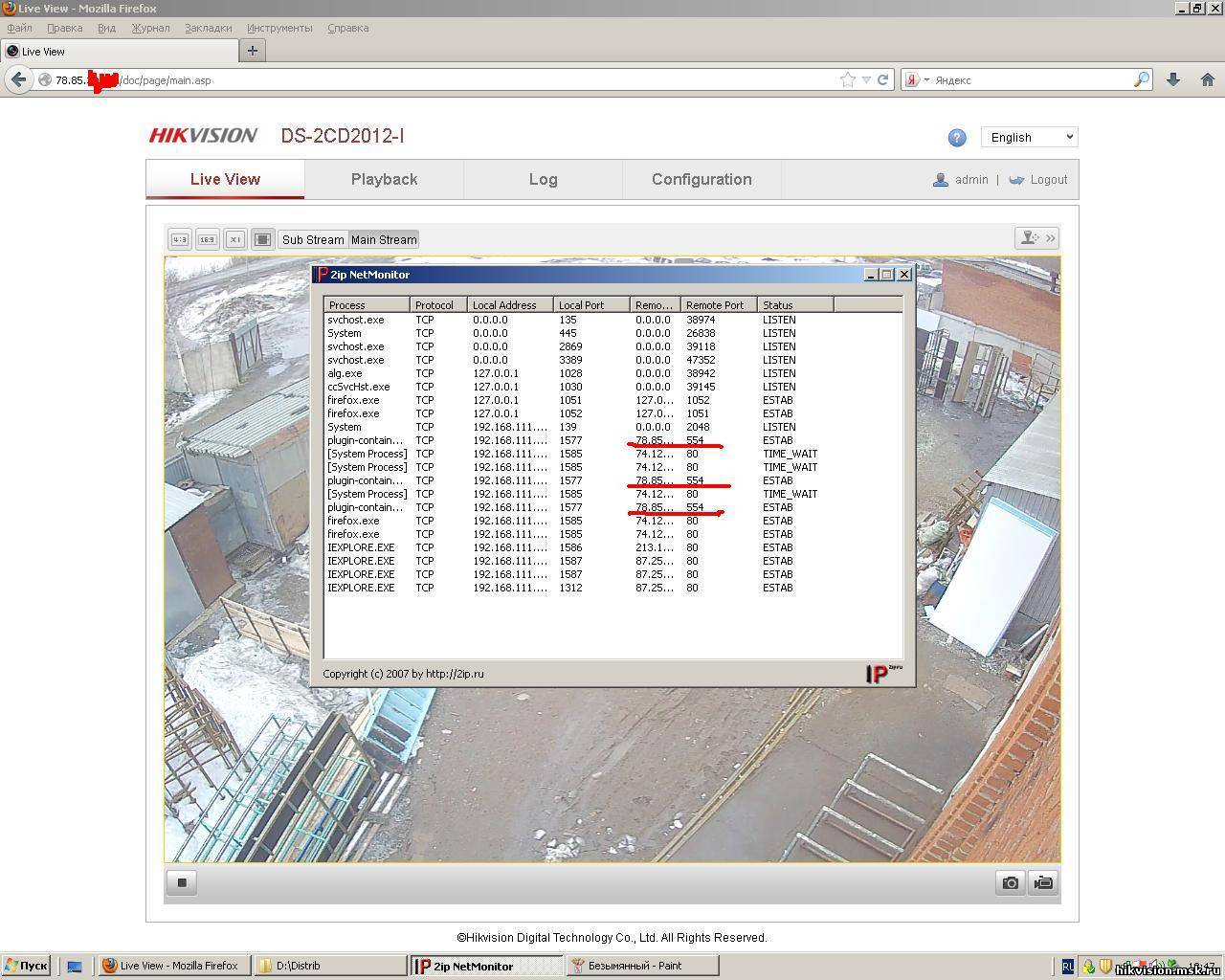Open the Правка menu
Image resolution: width=1225 pixels, height=980 pixels.
click(x=64, y=28)
